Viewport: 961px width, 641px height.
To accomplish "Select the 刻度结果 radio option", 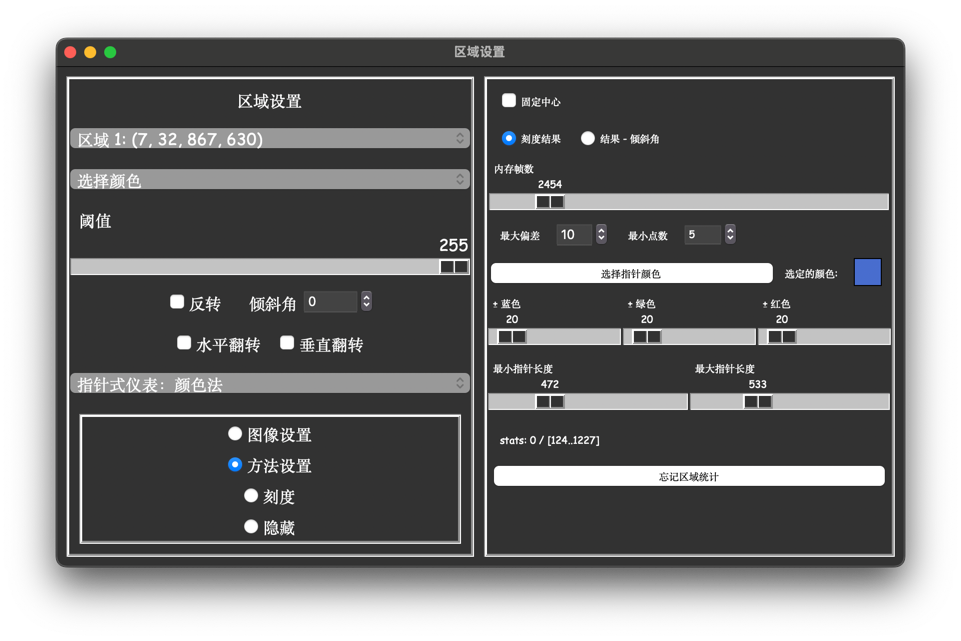I will 509,138.
